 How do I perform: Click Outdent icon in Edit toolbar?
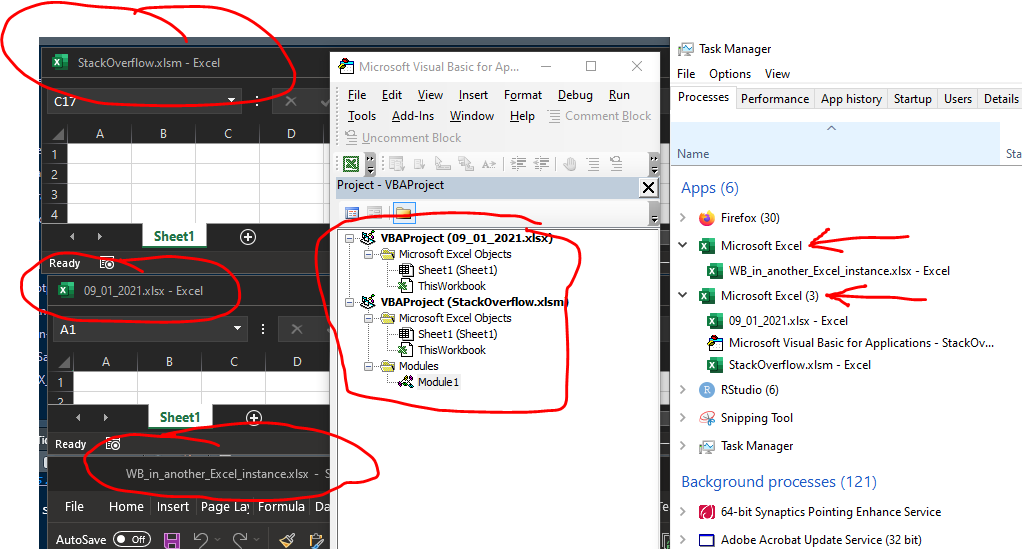coord(542,164)
